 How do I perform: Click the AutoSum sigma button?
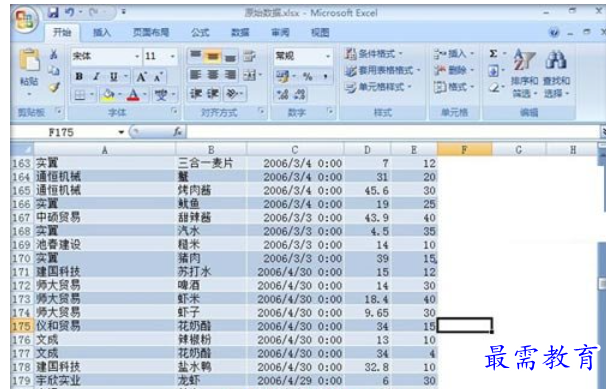click(493, 53)
